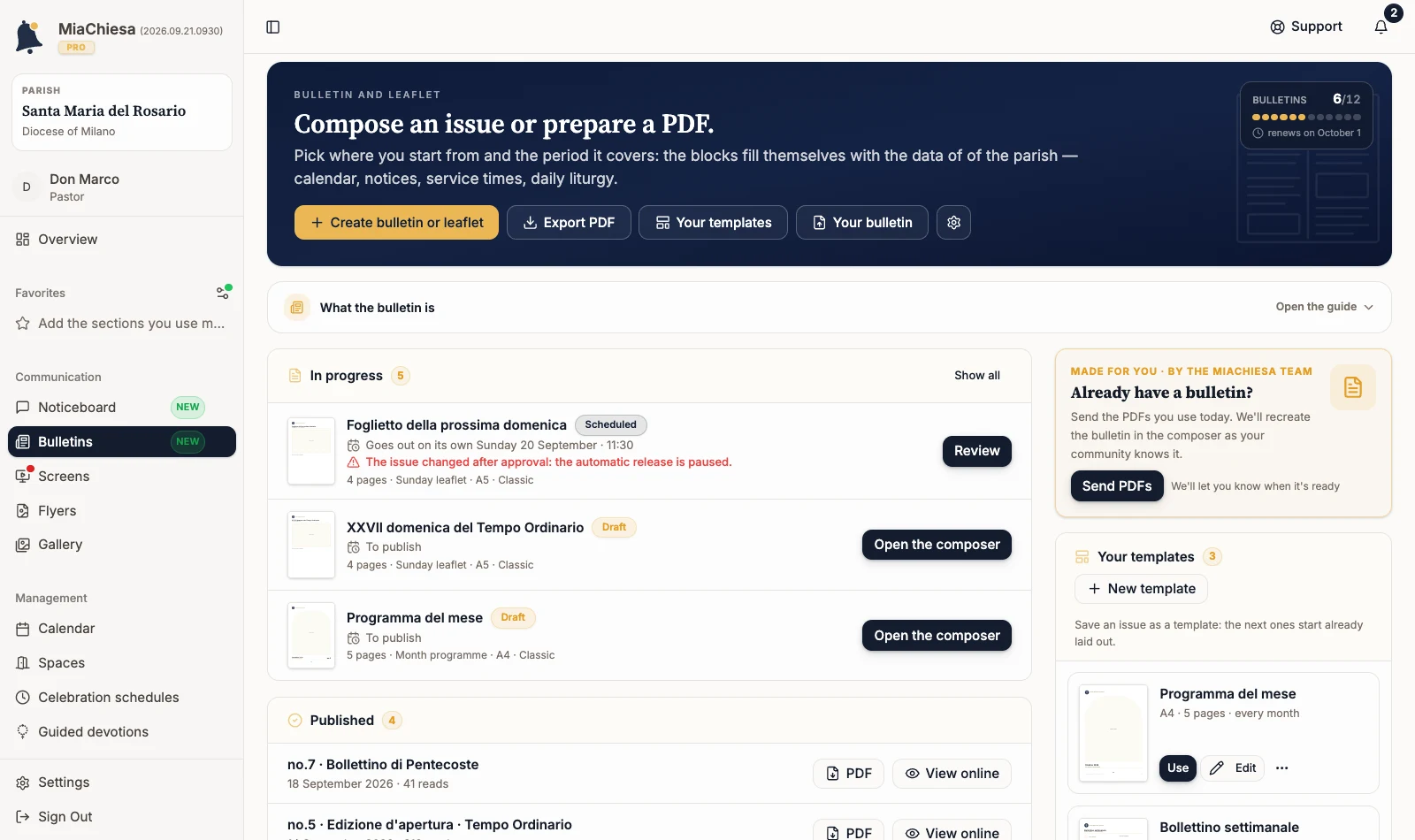
Task: Click the MiaChiesa bell logo
Action: (x=29, y=37)
